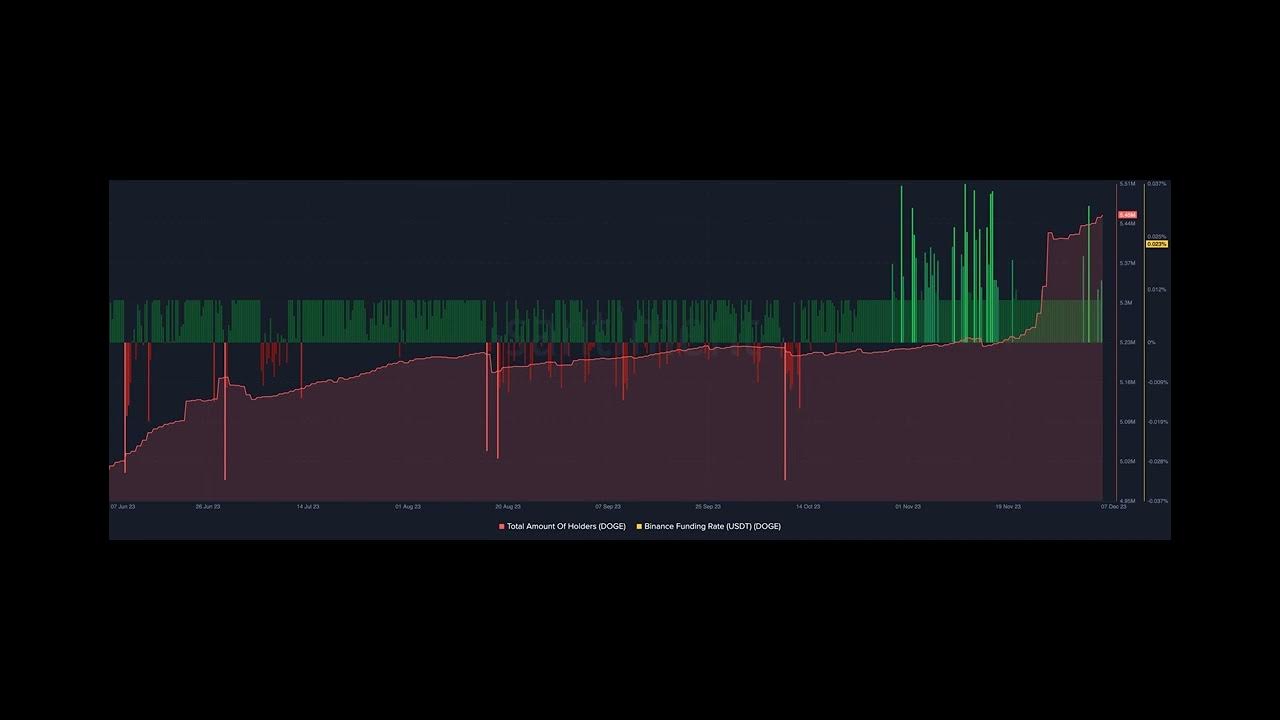The width and height of the screenshot is (1280, 720).
Task: Select the 26 Jun 23 date label
Action: [x=208, y=507]
